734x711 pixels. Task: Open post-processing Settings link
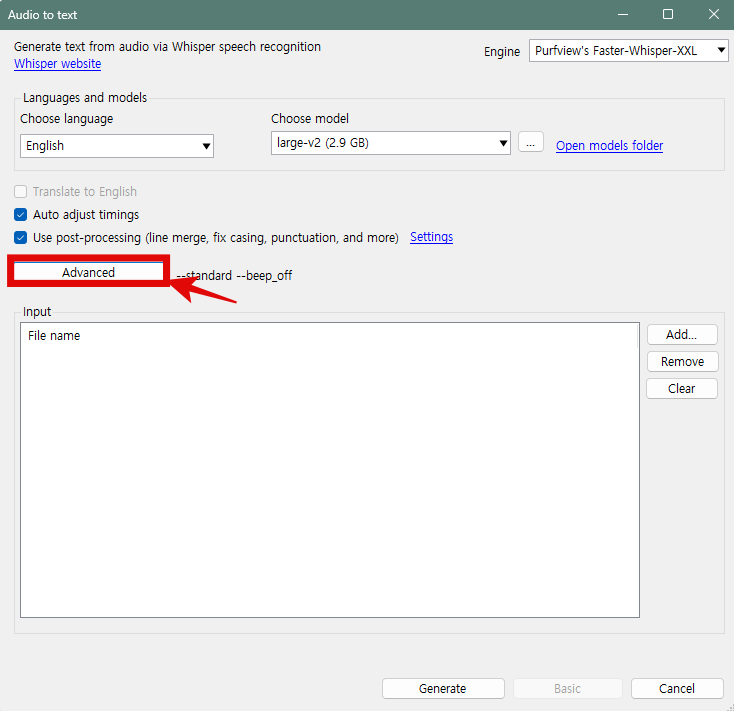click(x=431, y=237)
